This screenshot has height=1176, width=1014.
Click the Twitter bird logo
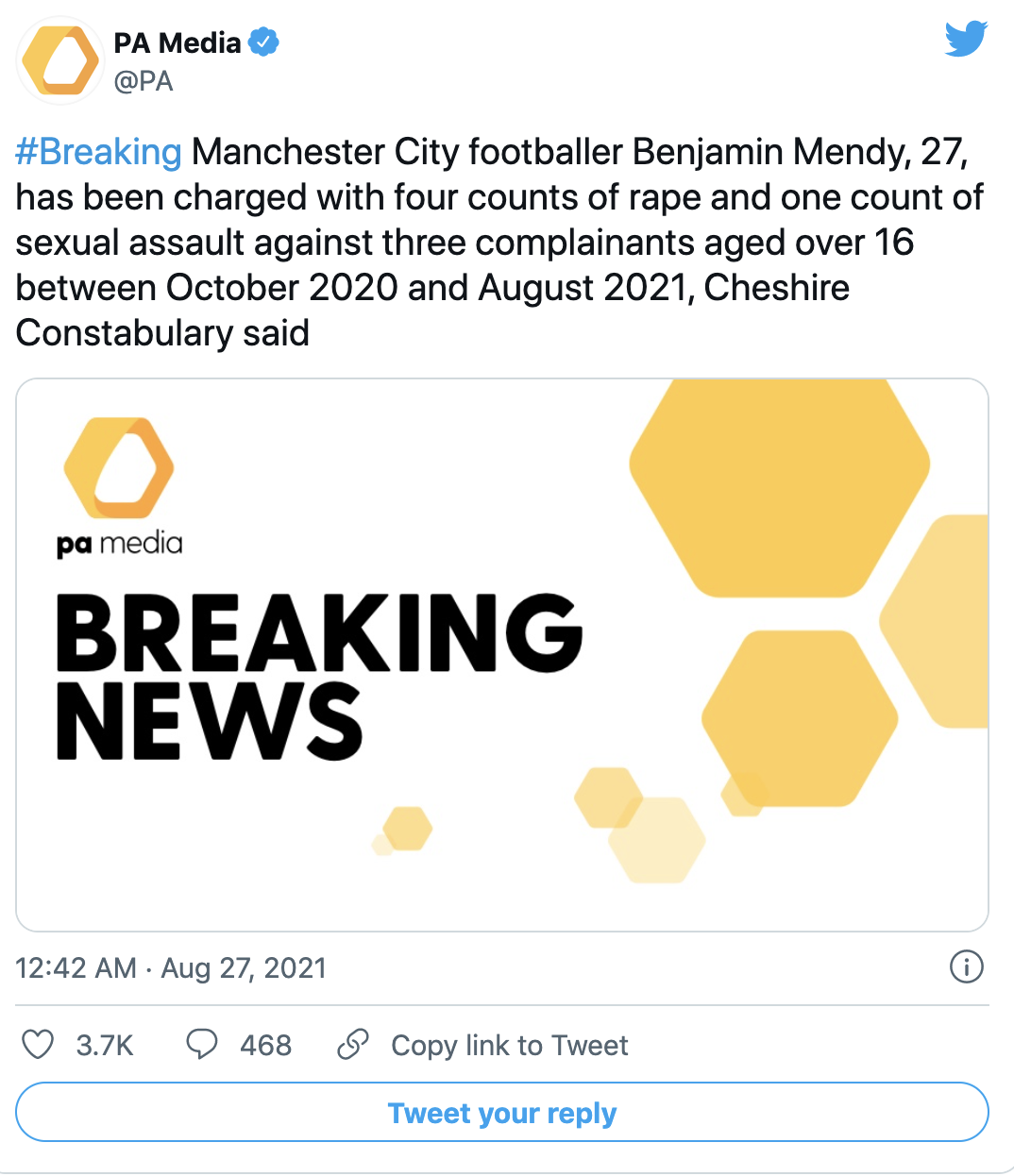point(966,40)
